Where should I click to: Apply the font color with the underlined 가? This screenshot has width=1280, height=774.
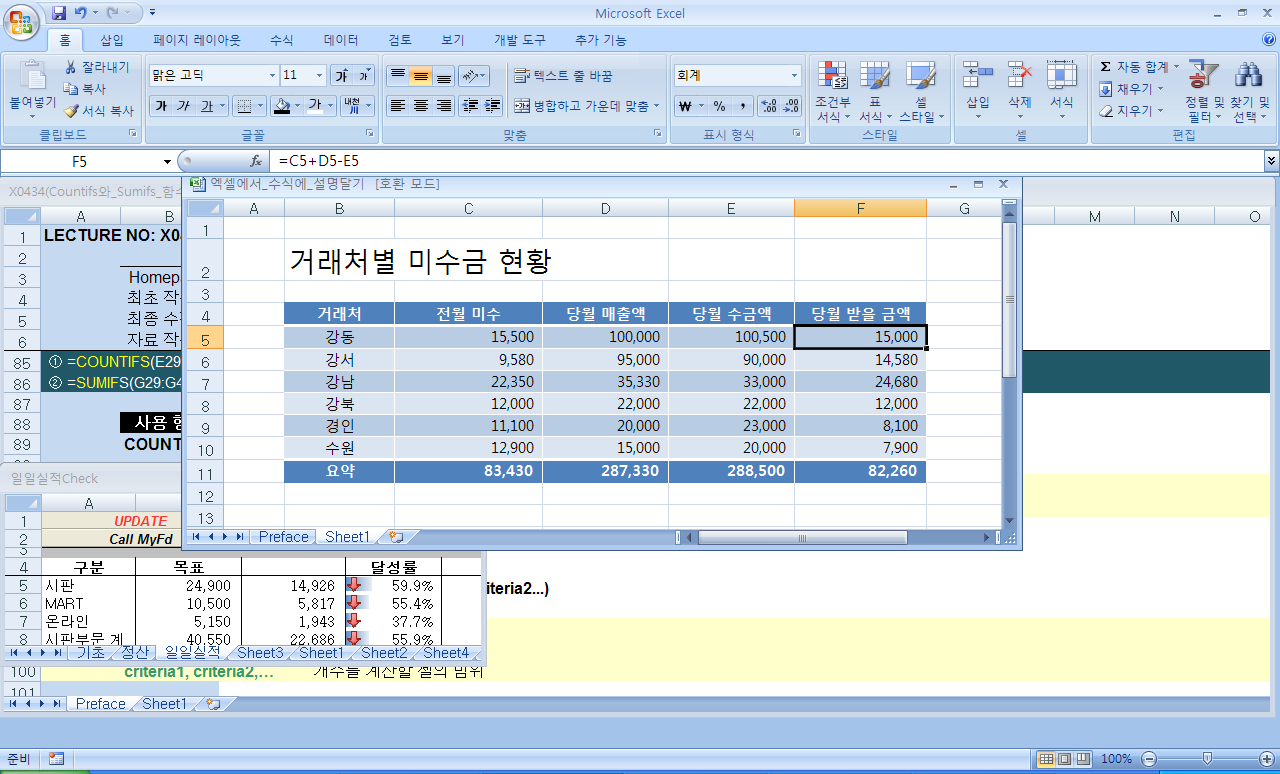click(314, 106)
